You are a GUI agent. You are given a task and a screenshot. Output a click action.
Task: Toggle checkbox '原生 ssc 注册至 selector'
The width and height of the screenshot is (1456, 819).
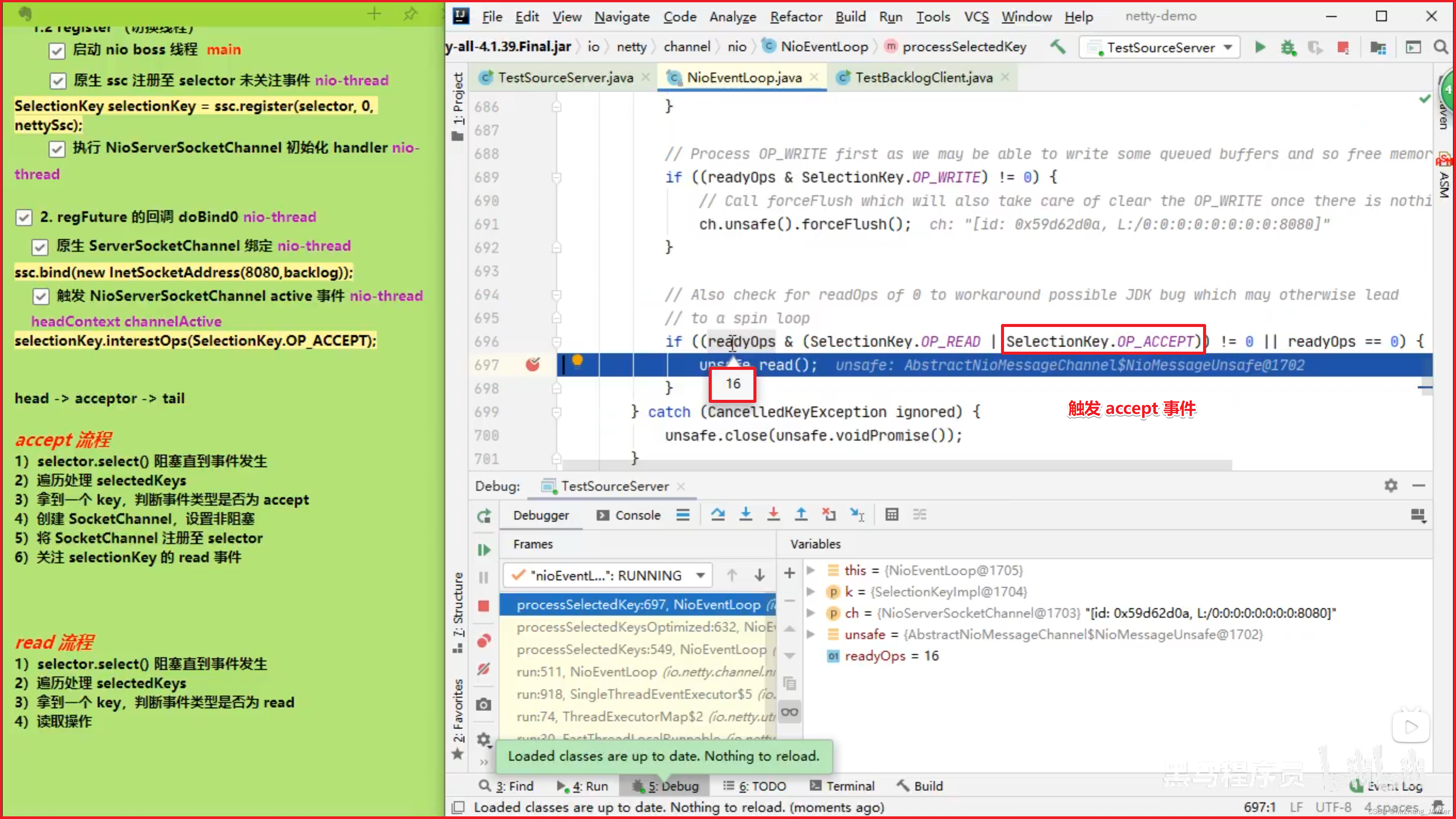[x=58, y=81]
